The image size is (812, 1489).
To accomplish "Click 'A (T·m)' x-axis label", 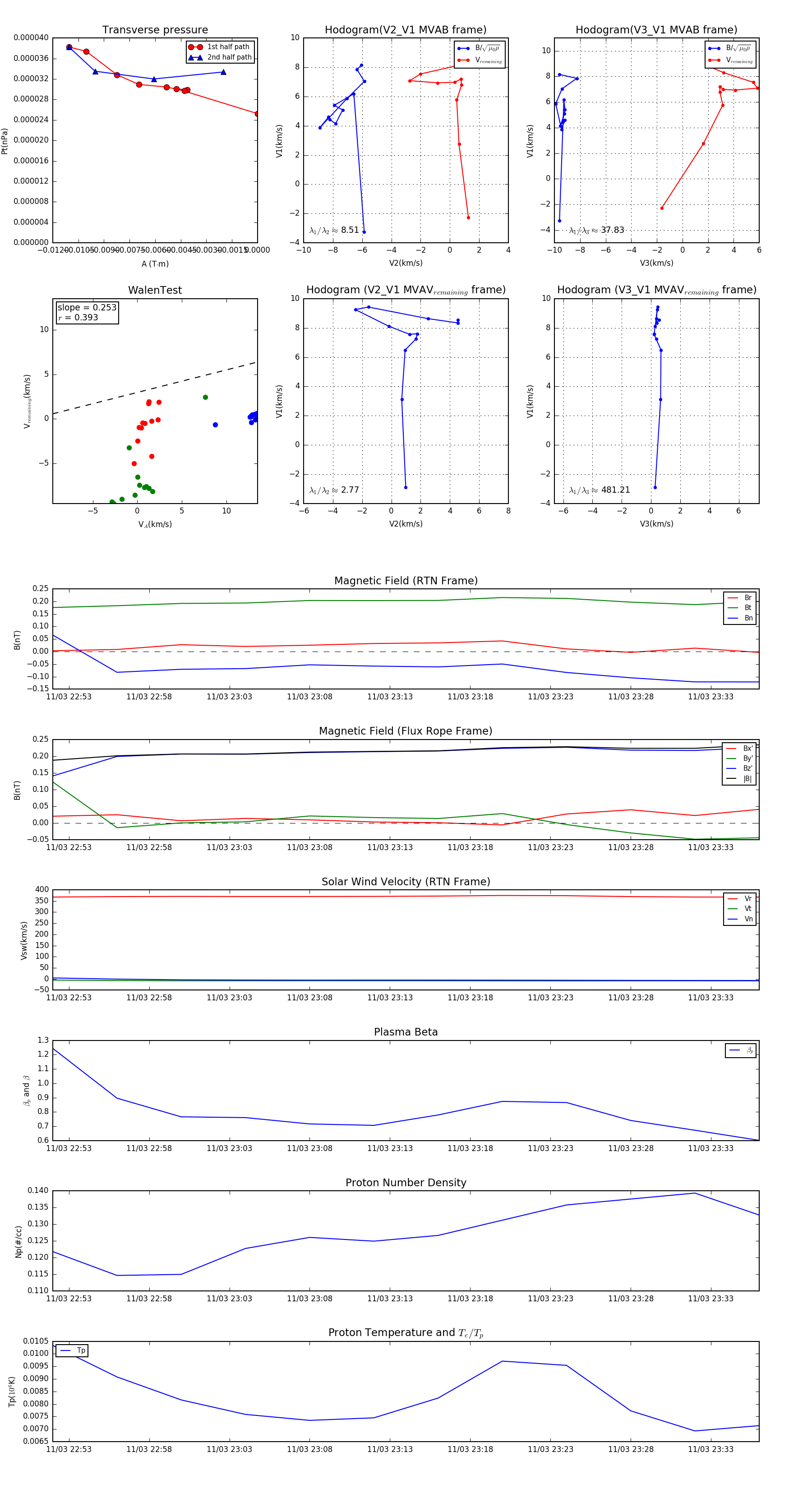I will coord(155,264).
